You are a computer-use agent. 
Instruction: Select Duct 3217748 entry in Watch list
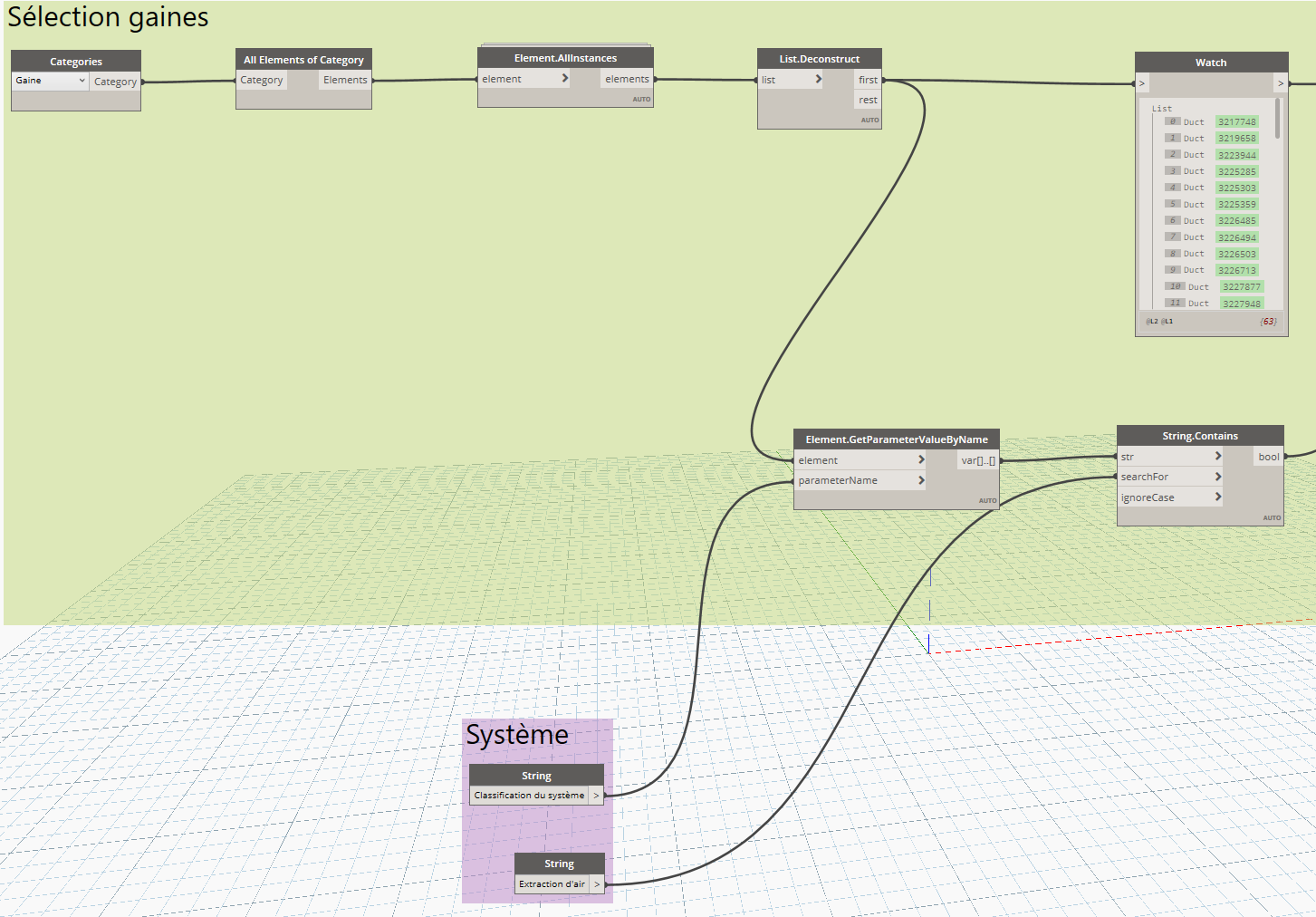pyautogui.click(x=1236, y=122)
